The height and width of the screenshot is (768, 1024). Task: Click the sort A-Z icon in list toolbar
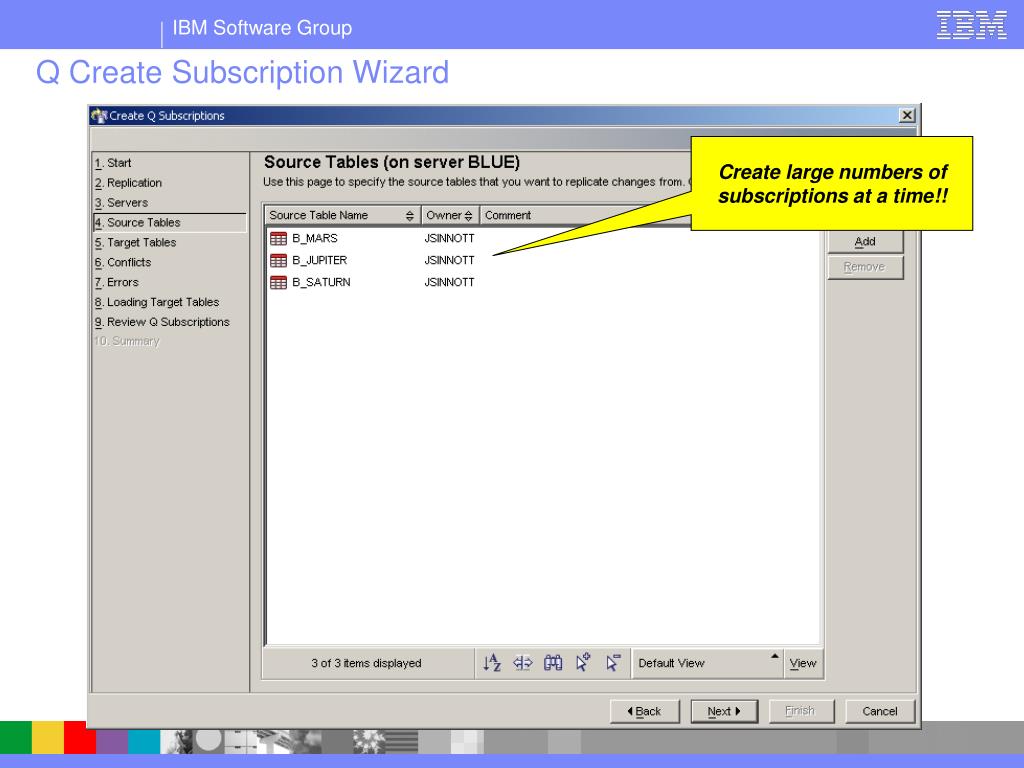tap(492, 663)
